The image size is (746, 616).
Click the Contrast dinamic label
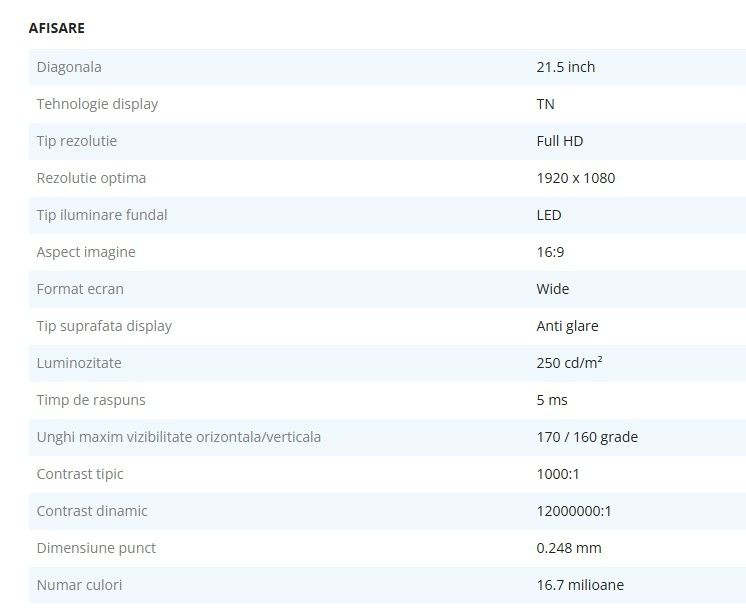pos(92,511)
